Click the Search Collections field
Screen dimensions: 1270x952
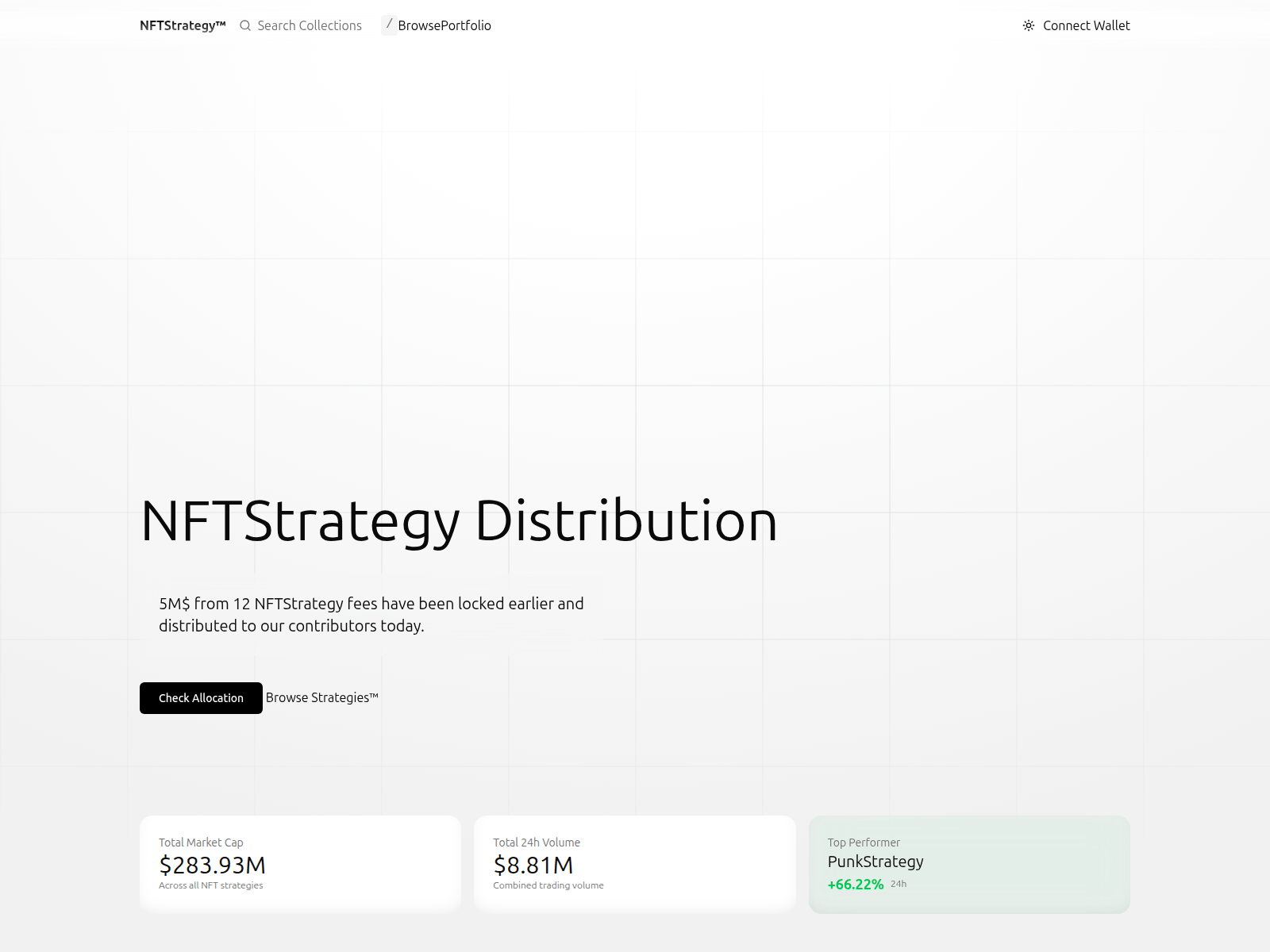308,25
